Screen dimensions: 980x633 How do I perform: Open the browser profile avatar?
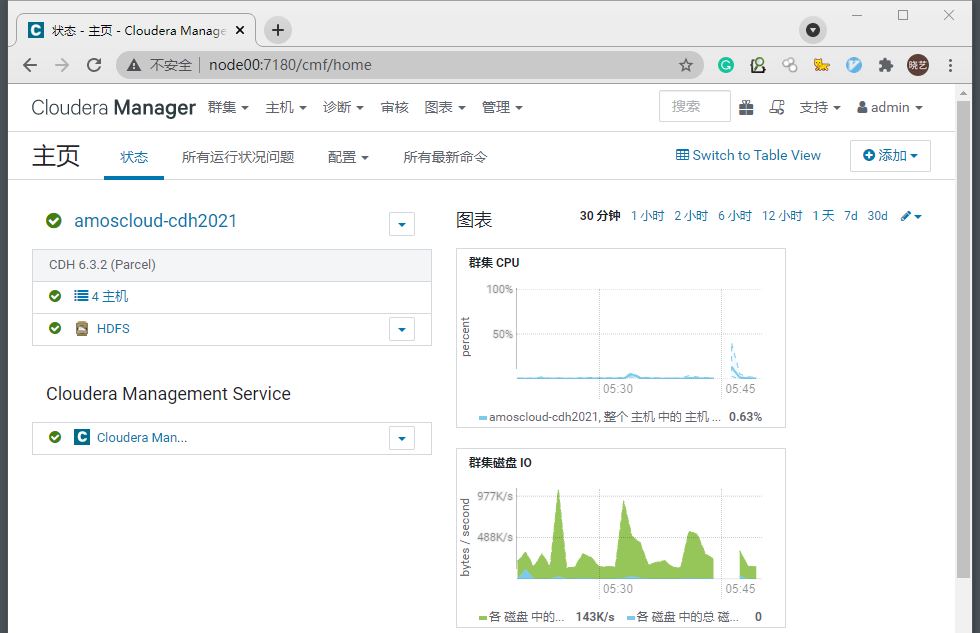point(918,65)
